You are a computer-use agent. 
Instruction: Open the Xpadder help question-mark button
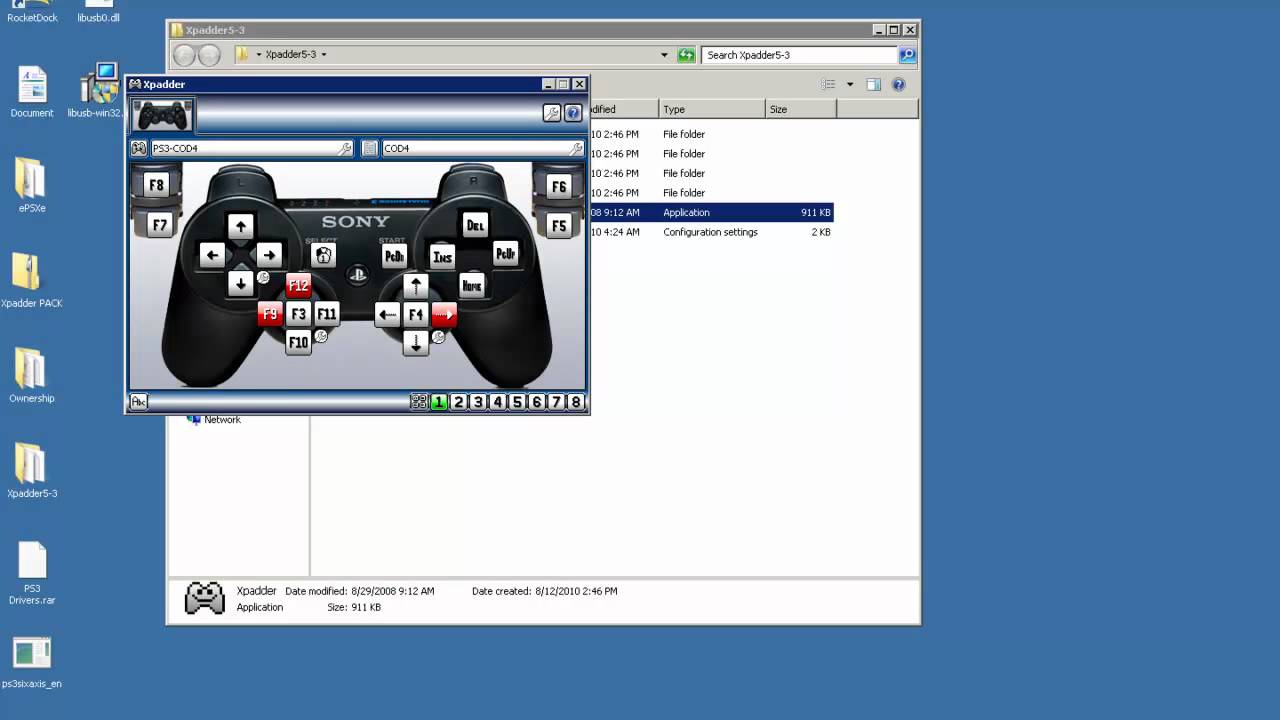(x=573, y=113)
